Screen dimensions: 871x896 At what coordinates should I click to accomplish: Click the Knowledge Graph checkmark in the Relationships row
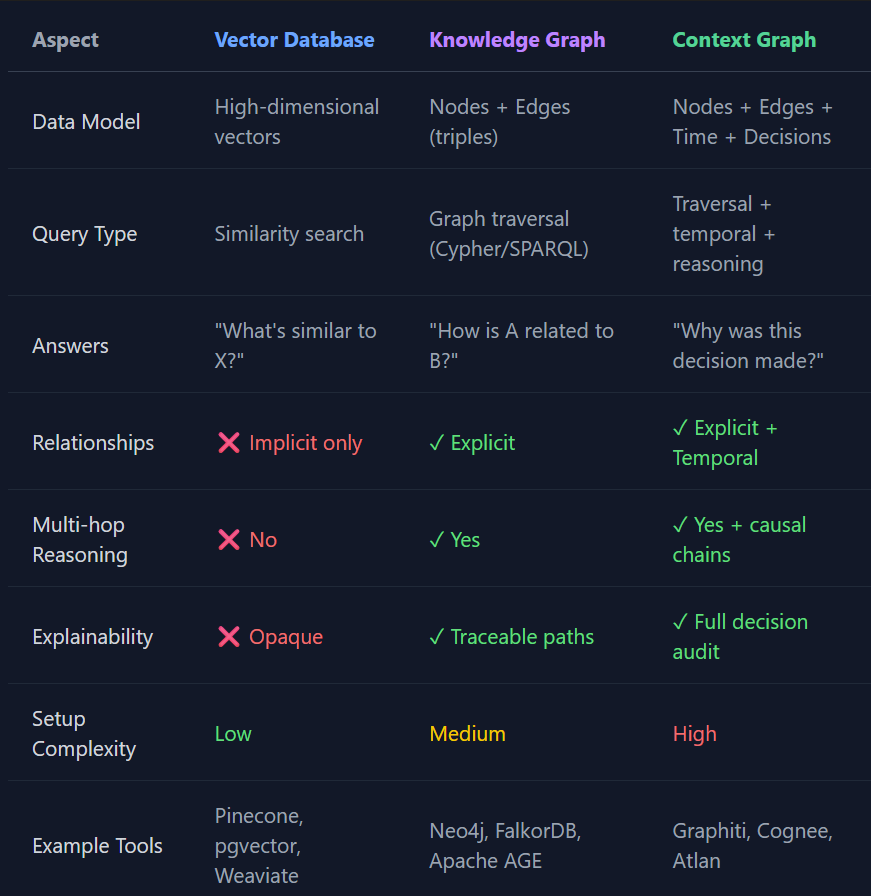click(x=436, y=443)
